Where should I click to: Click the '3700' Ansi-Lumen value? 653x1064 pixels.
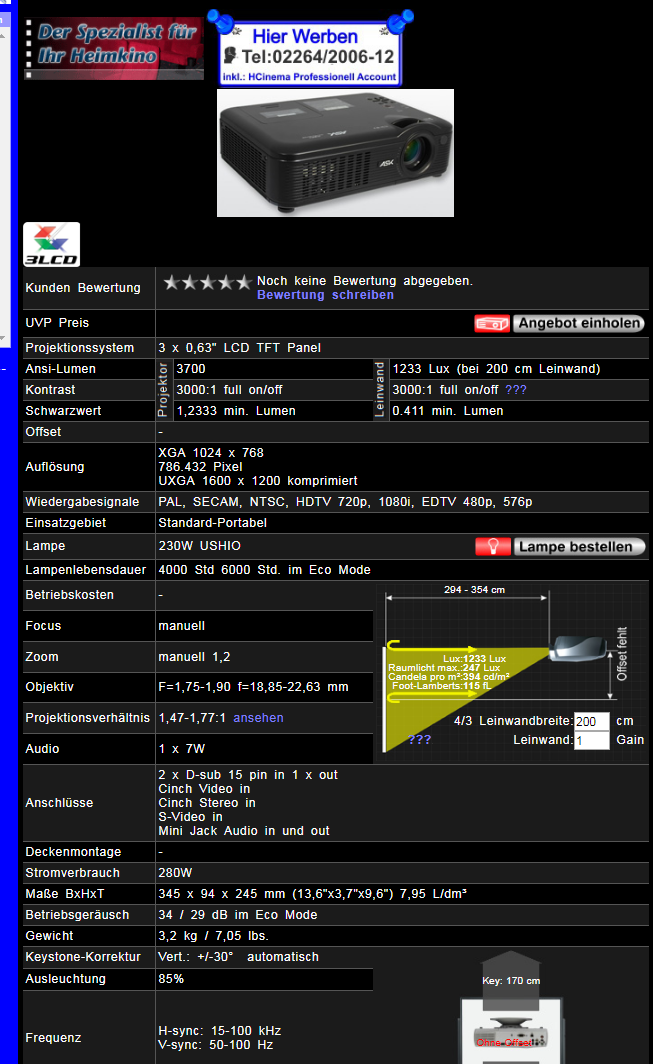click(191, 369)
